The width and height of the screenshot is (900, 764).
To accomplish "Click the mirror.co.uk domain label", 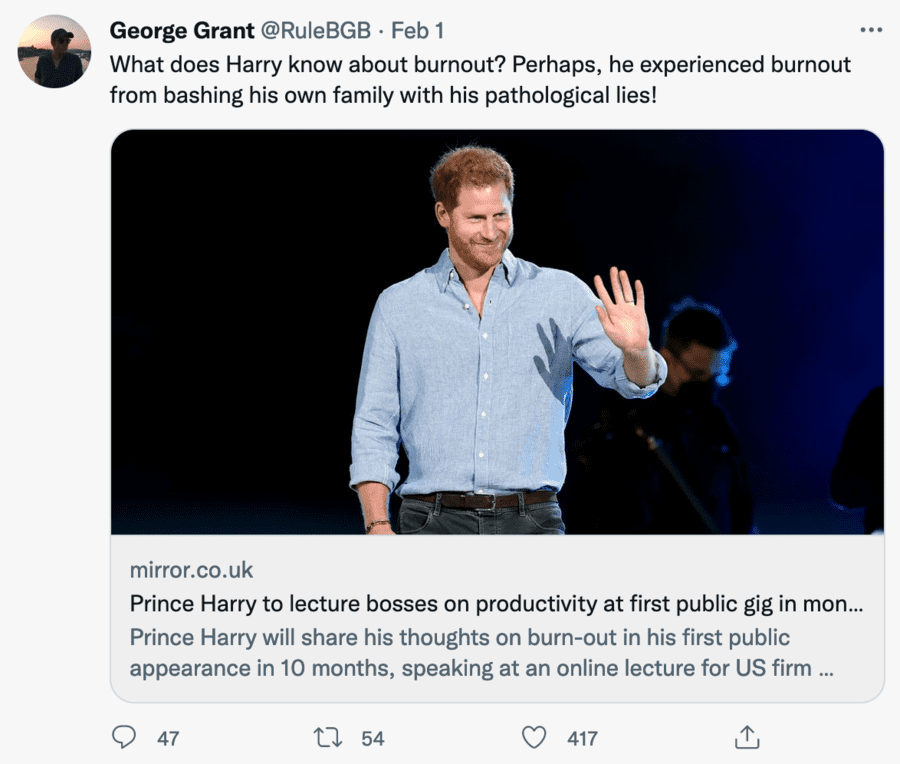I will 191,571.
